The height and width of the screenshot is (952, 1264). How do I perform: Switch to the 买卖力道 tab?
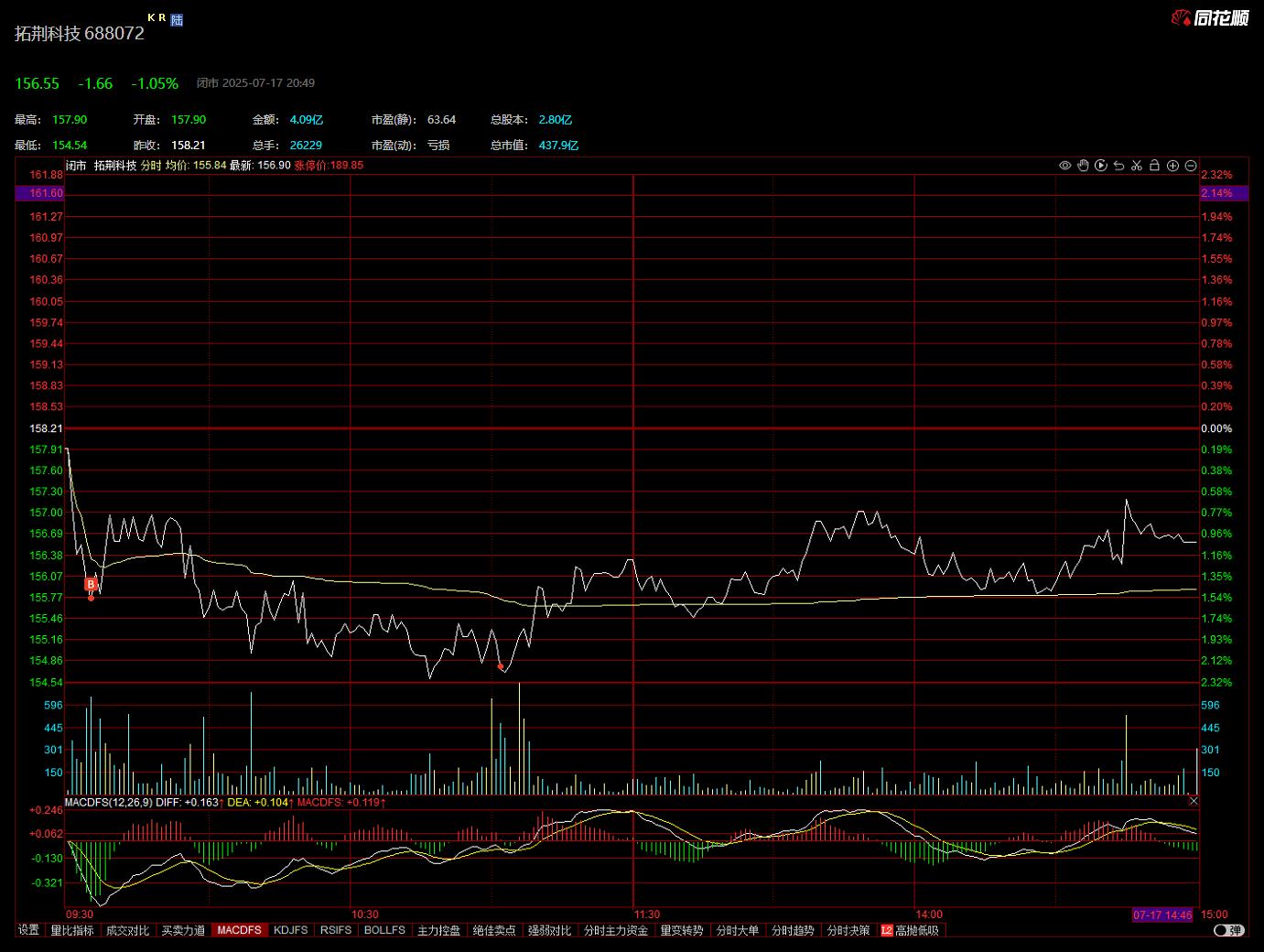(x=183, y=930)
